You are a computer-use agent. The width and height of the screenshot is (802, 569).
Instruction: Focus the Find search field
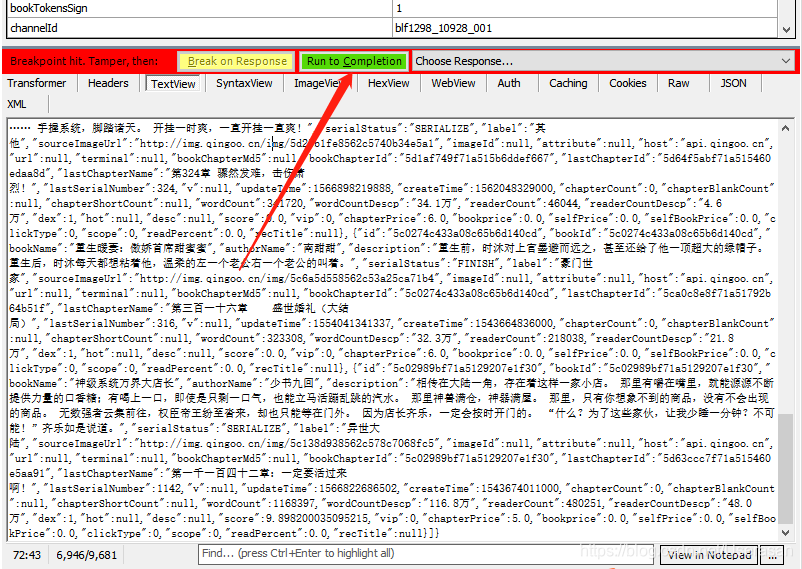(425, 554)
